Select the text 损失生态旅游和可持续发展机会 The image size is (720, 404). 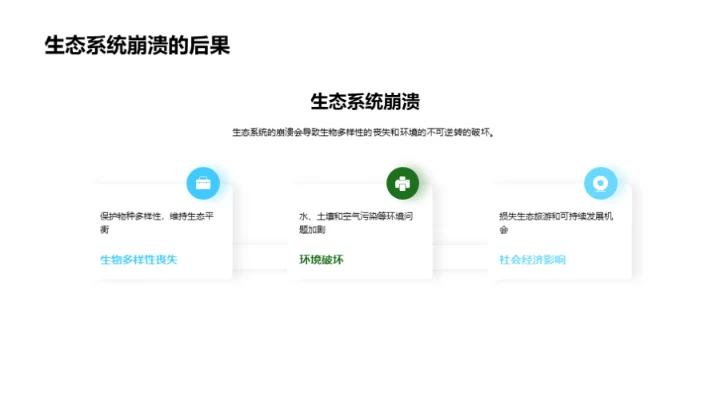556,223
